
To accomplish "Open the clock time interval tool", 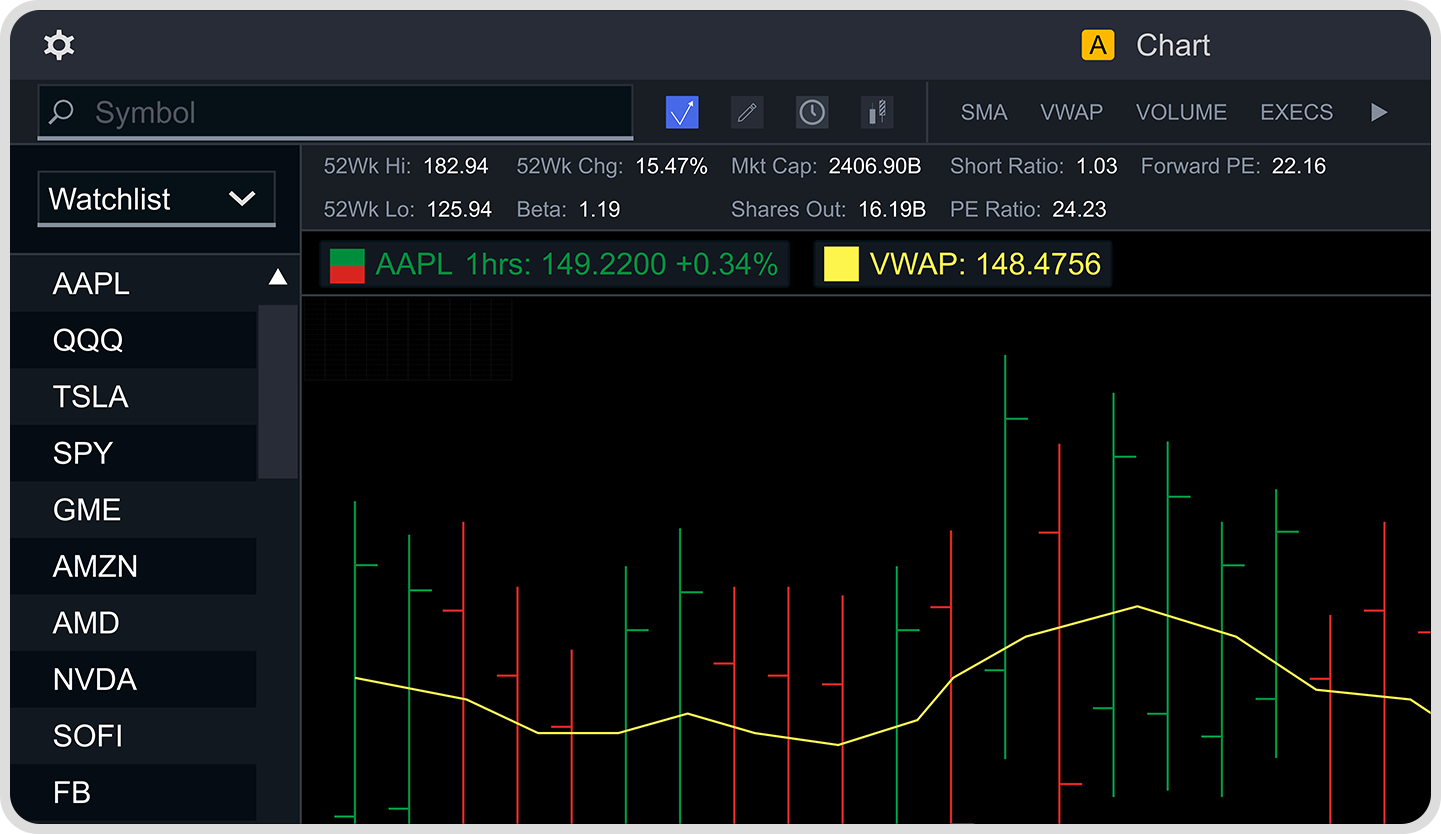I will (812, 112).
